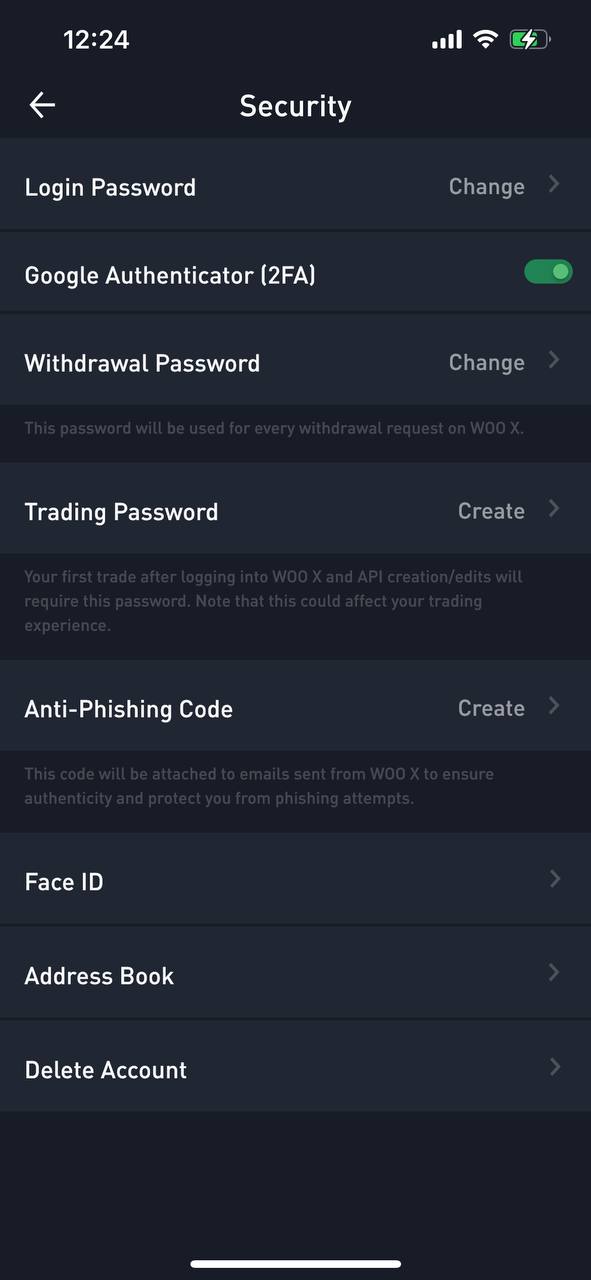This screenshot has width=591, height=1280.
Task: Disable Google Authenticator 2FA toggle
Action: [548, 271]
